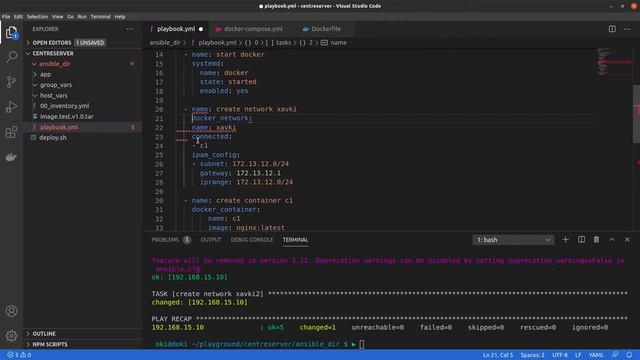Viewport: 640px width, 360px height.
Task: Change indentation via Spaces: 2
Action: pos(532,355)
